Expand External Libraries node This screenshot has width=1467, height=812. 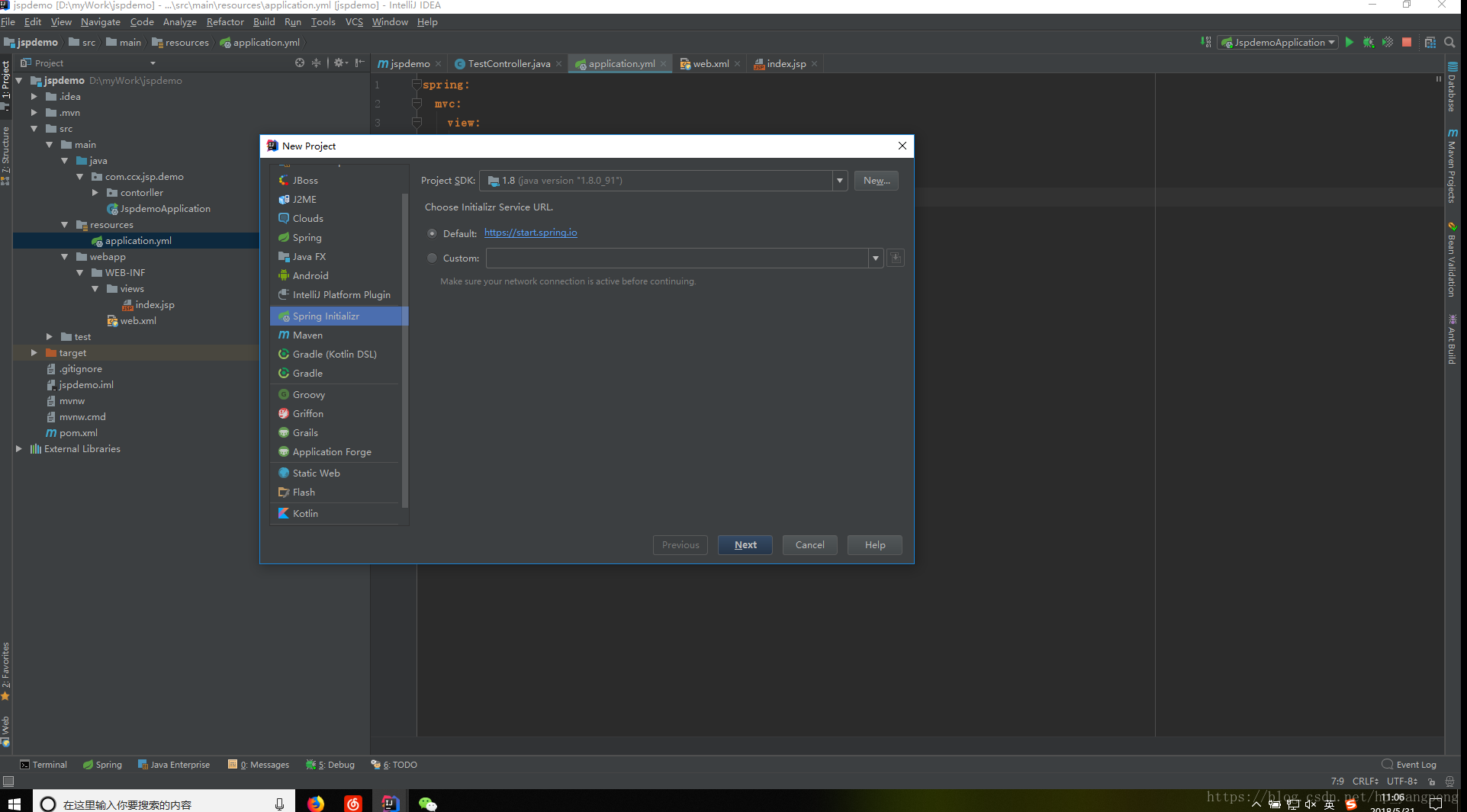(x=18, y=449)
